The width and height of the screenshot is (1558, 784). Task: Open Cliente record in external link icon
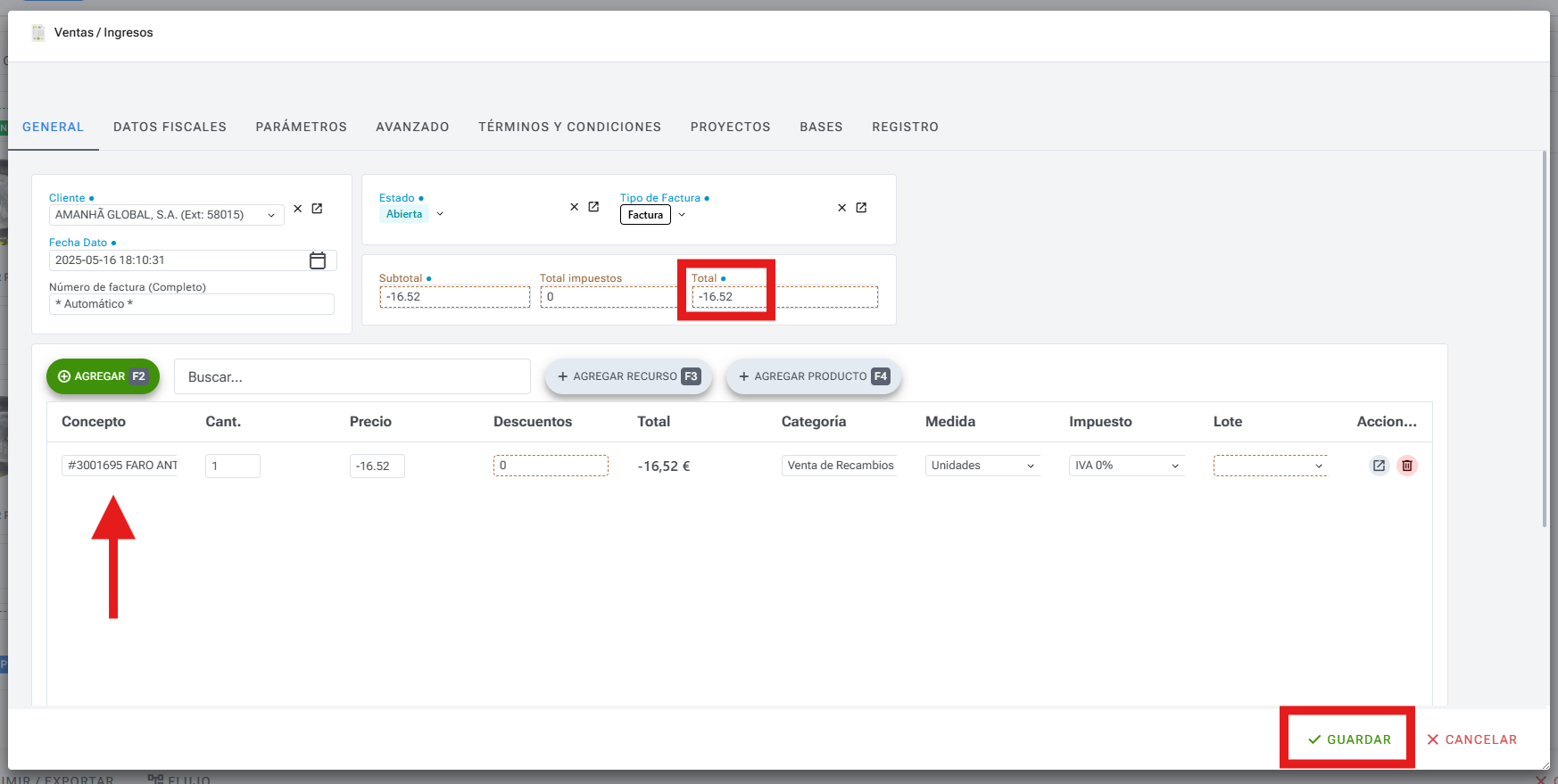pos(317,209)
